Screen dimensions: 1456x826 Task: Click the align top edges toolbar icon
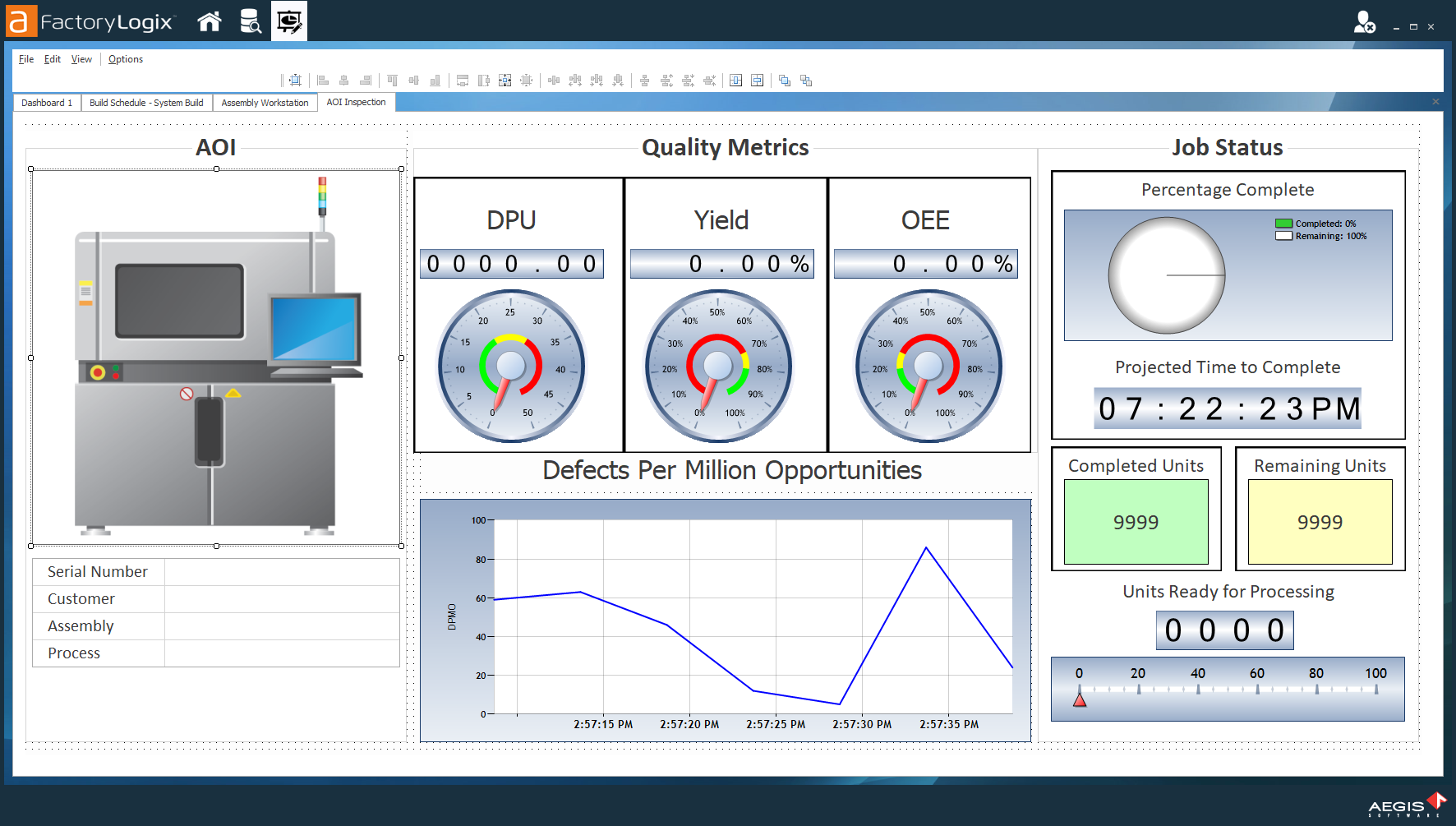click(x=393, y=80)
